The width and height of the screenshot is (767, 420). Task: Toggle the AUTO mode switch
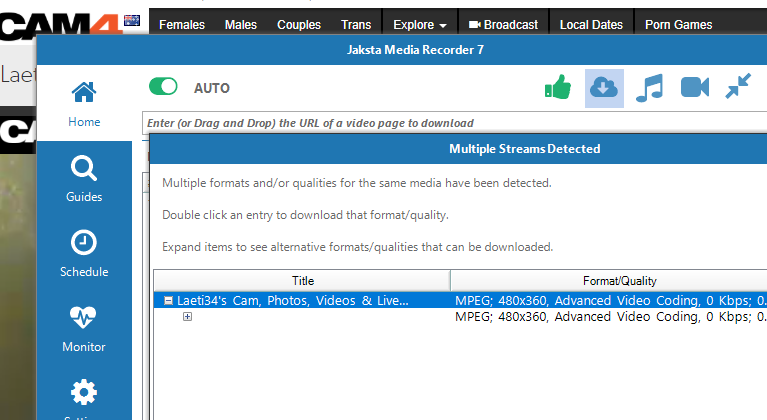163,87
